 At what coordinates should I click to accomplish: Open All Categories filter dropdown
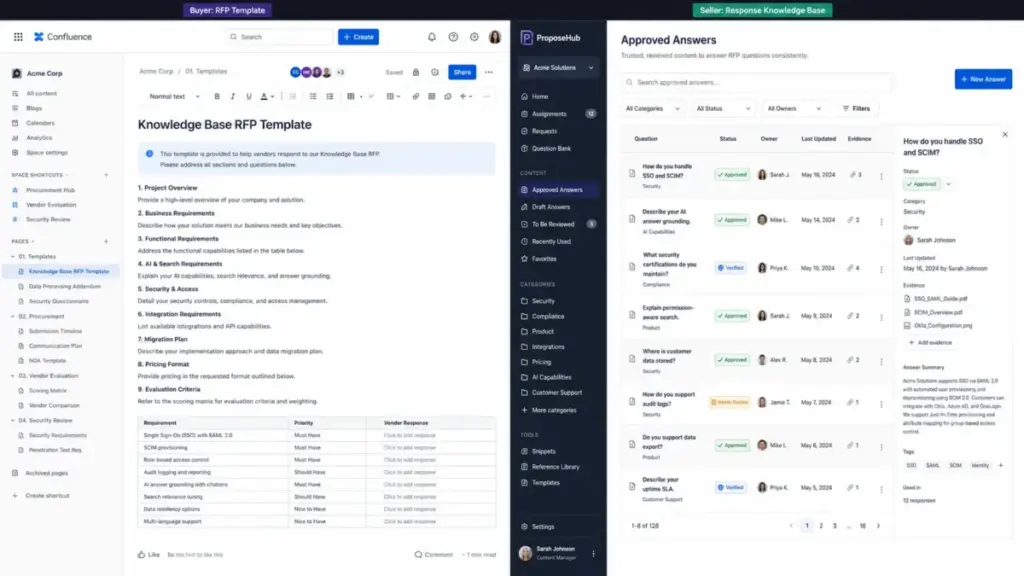tap(652, 108)
